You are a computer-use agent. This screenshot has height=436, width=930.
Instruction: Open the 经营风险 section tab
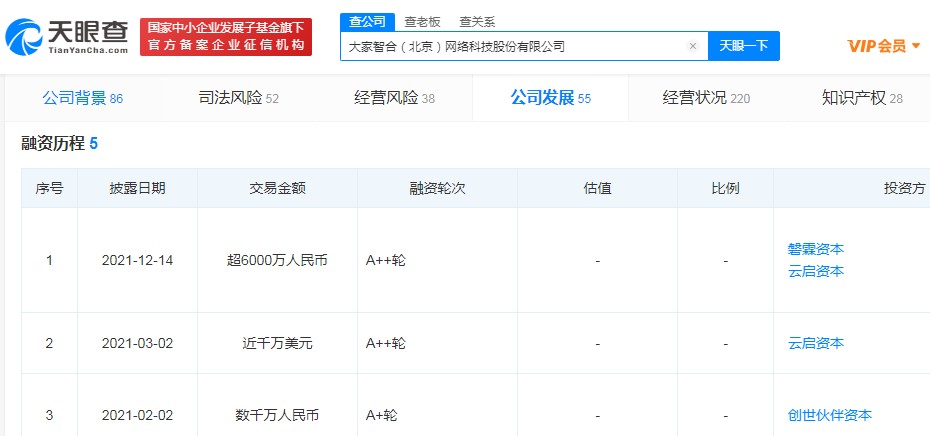pyautogui.click(x=394, y=98)
